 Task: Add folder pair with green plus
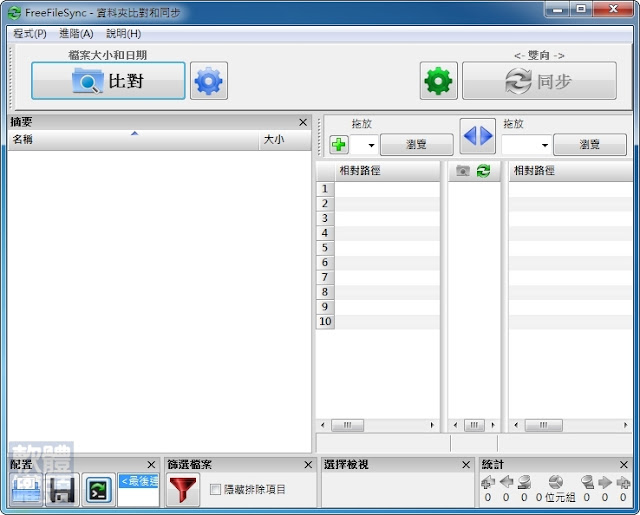point(339,144)
